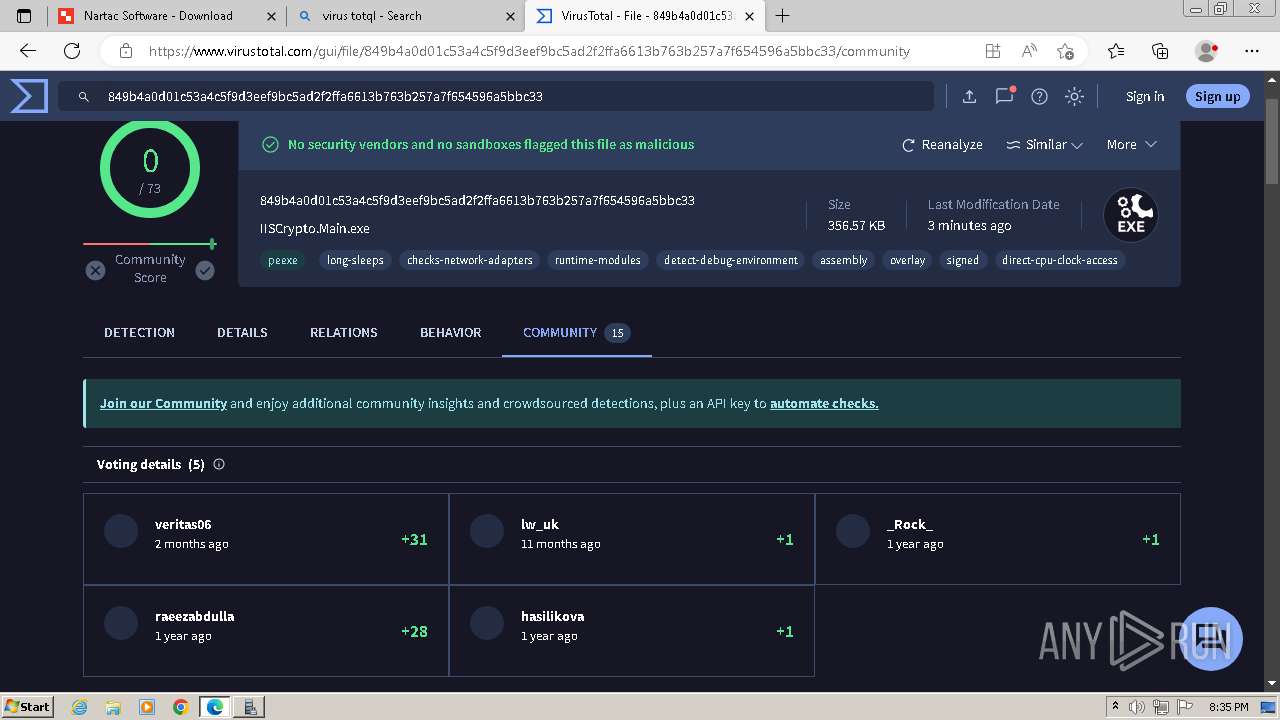Go back with the browser back arrow
Image resolution: width=1280 pixels, height=720 pixels.
pyautogui.click(x=28, y=51)
